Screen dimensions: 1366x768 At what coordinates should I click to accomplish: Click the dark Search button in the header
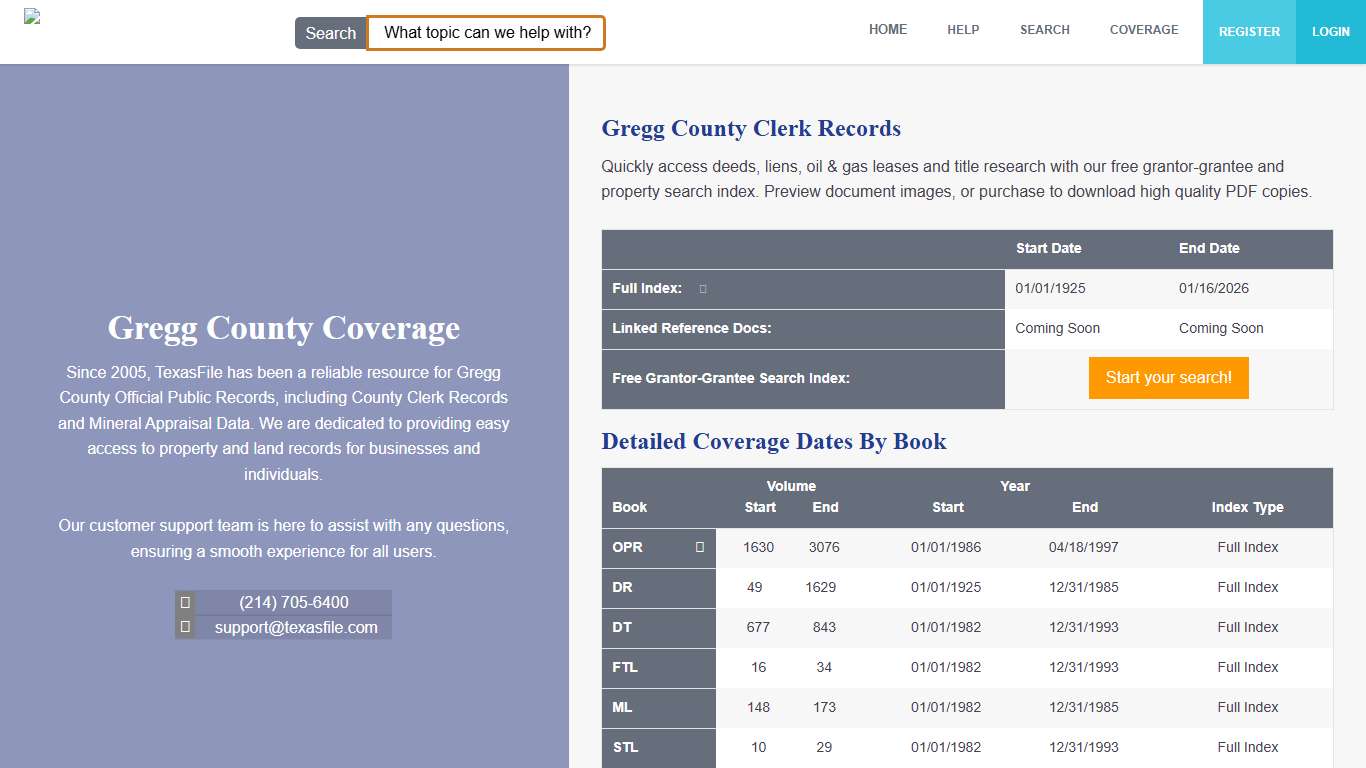(x=330, y=32)
